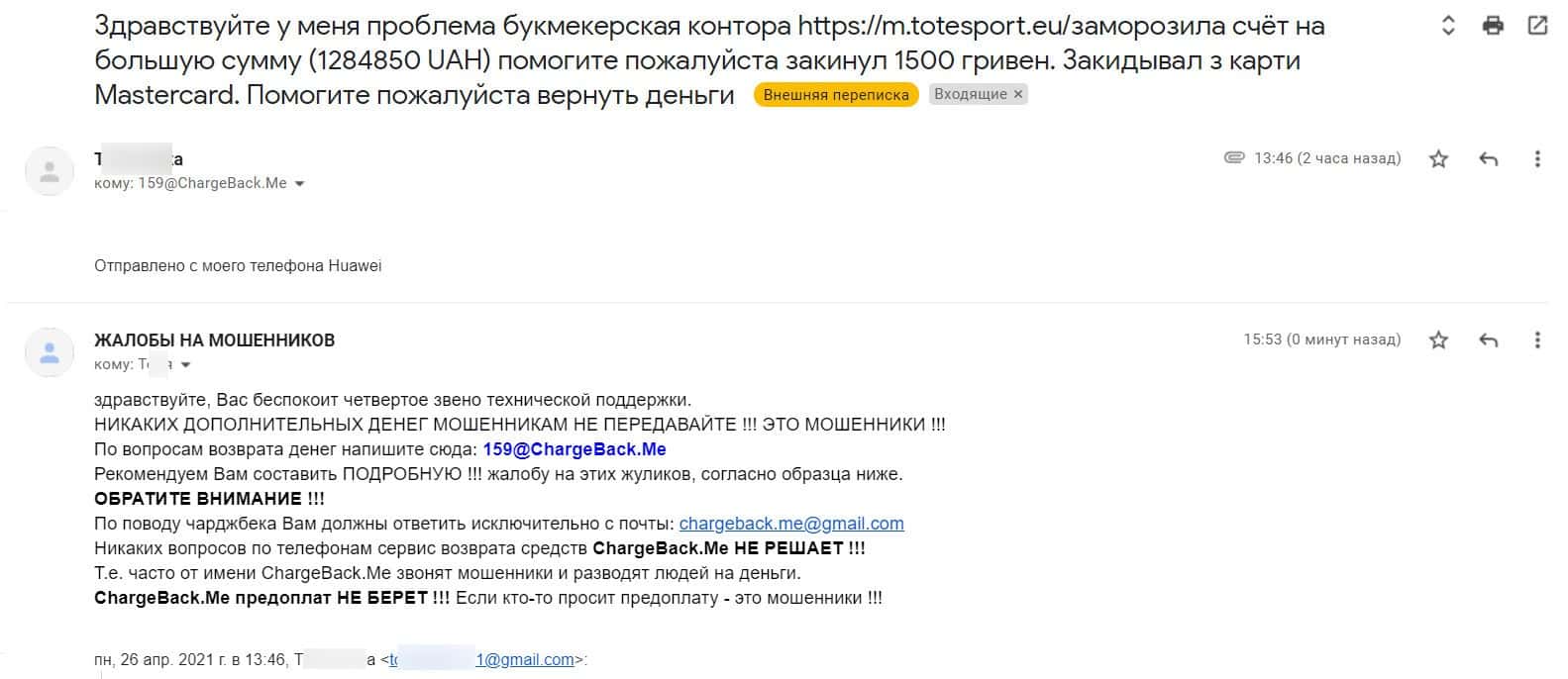Image resolution: width=1568 pixels, height=679 pixels.
Task: Open more options for the first message
Action: (1537, 158)
